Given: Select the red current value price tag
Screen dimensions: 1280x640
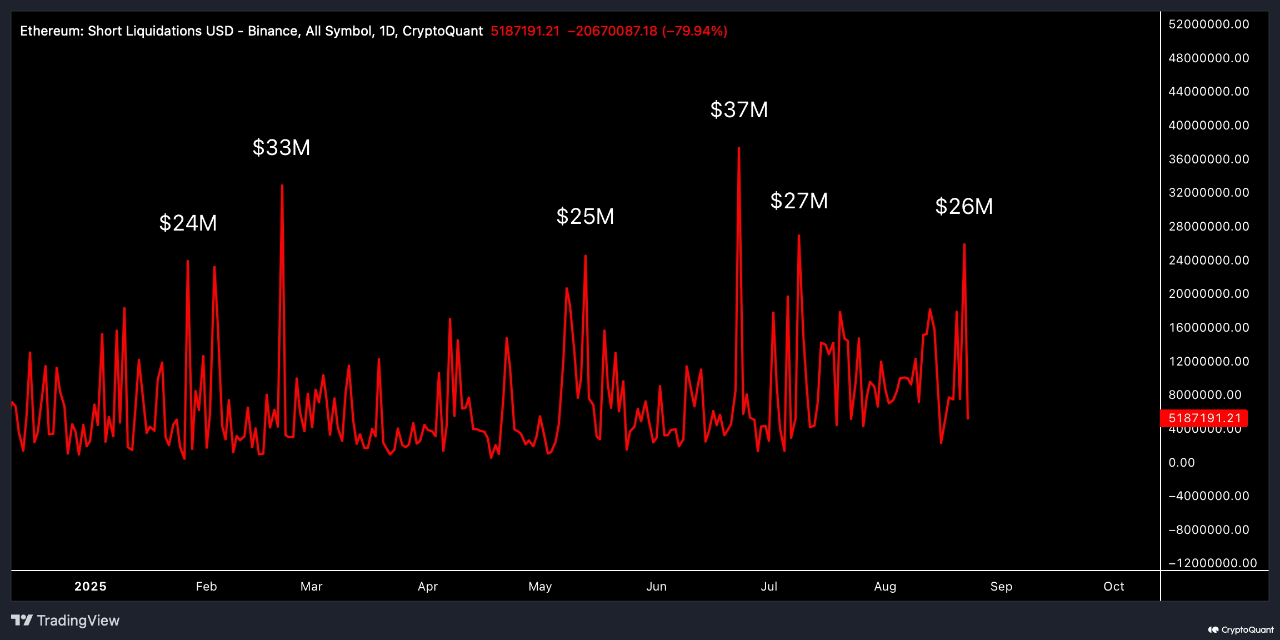Looking at the screenshot, I should [x=1203, y=418].
